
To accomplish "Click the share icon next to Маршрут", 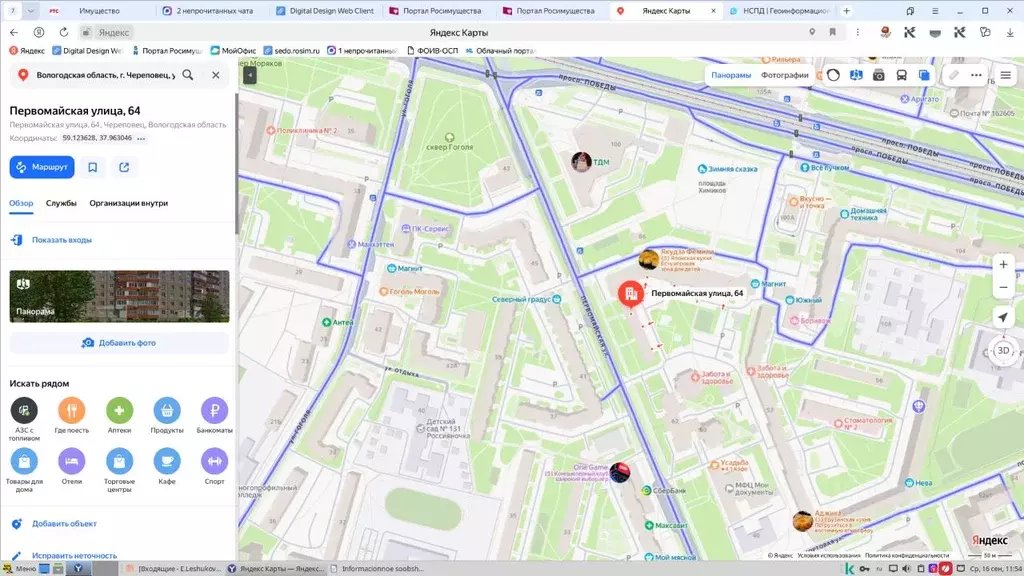I will pos(124,167).
